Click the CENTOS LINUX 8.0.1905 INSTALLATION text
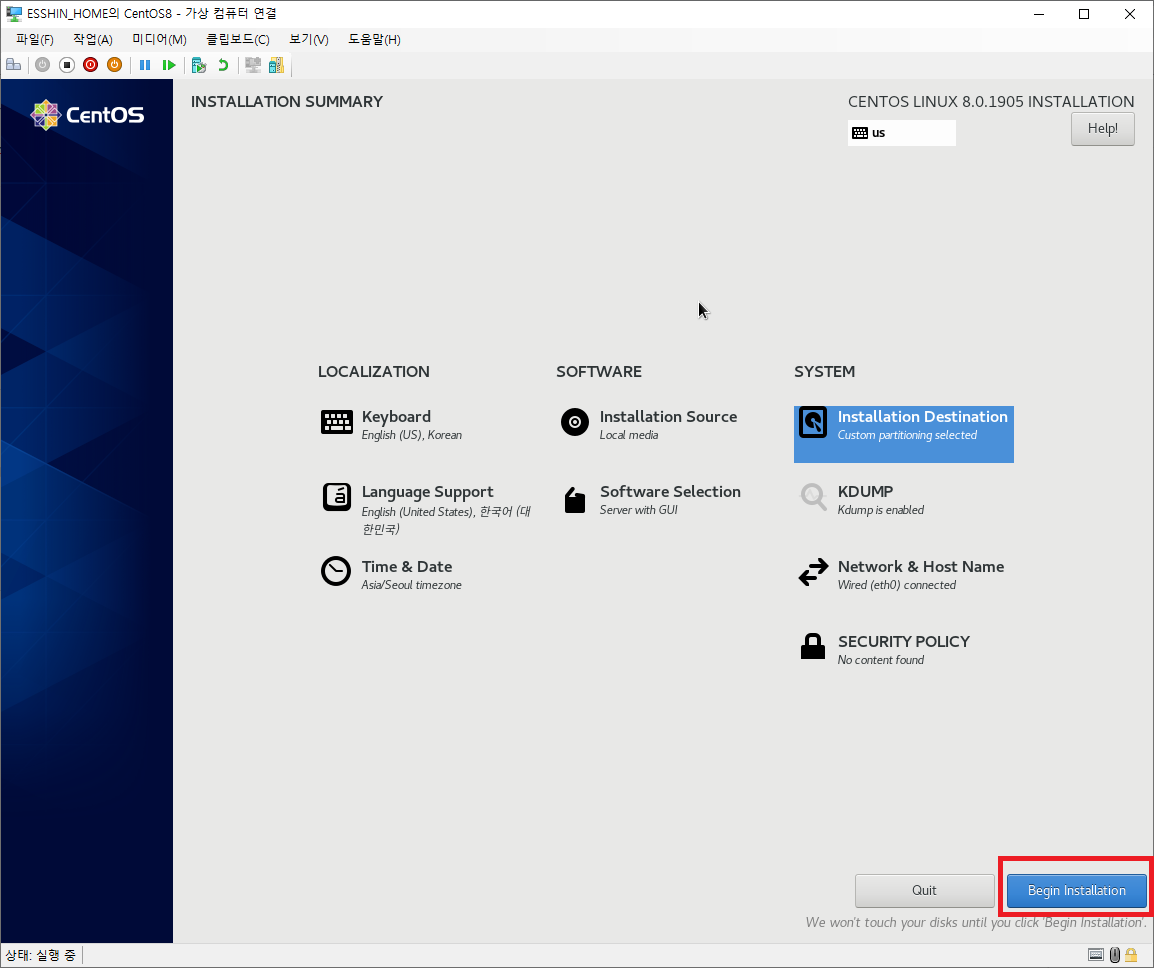The height and width of the screenshot is (968, 1154). pyautogui.click(x=991, y=102)
